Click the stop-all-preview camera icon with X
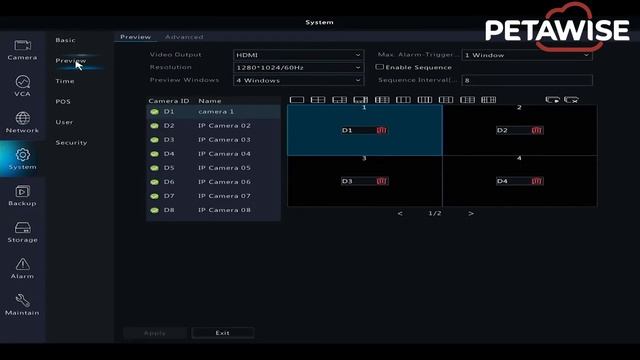This screenshot has width=640, height=360. click(x=571, y=100)
